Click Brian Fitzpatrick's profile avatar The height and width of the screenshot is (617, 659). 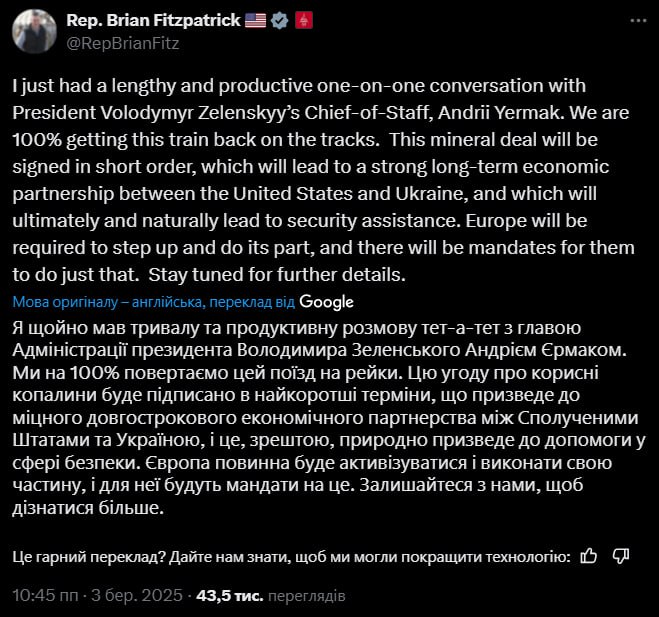coord(35,30)
